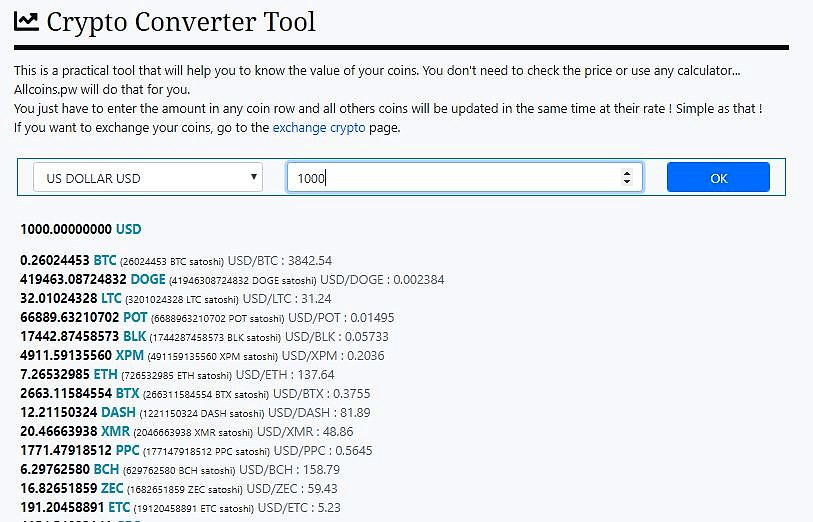
Task: Click the 16.82651859 ZEC amount
Action: pyautogui.click(x=59, y=488)
